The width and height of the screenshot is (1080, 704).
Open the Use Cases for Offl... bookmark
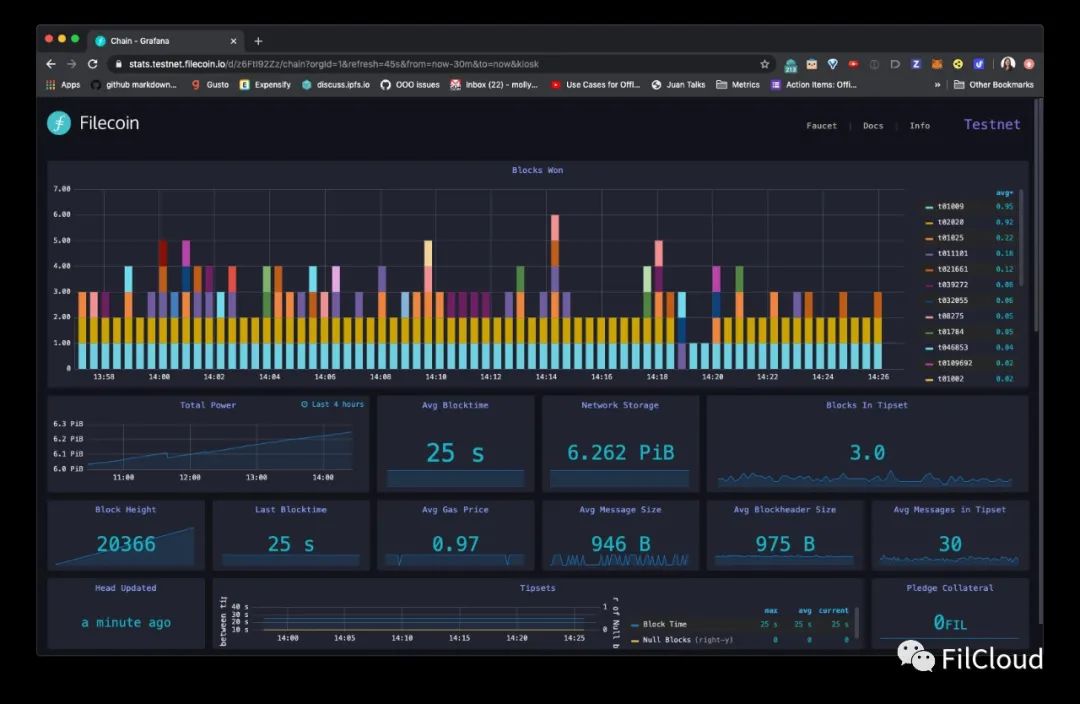click(596, 85)
